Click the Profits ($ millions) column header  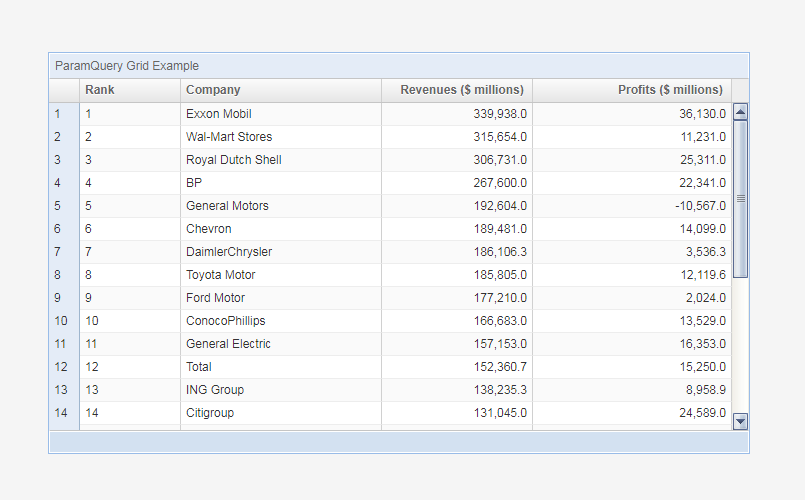point(631,90)
